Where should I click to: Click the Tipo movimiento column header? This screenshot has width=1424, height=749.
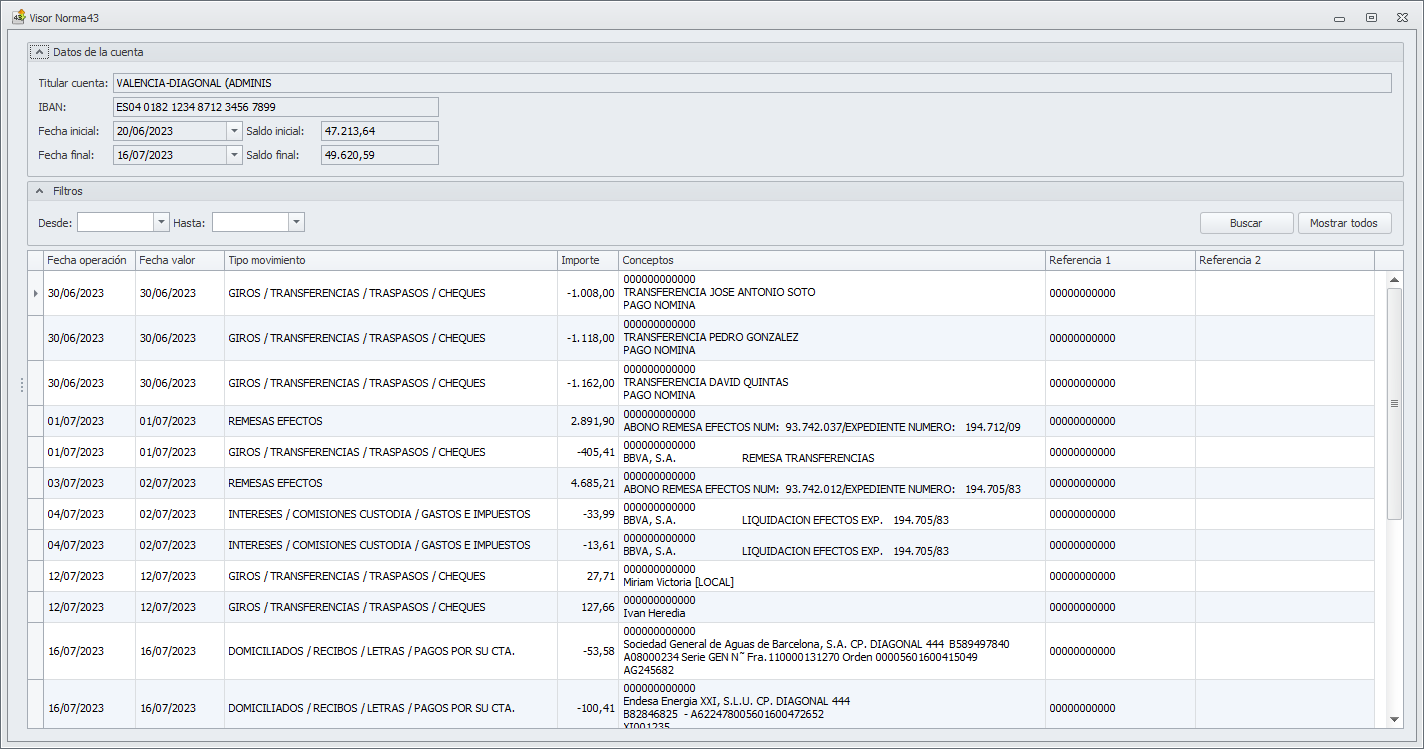coord(390,260)
